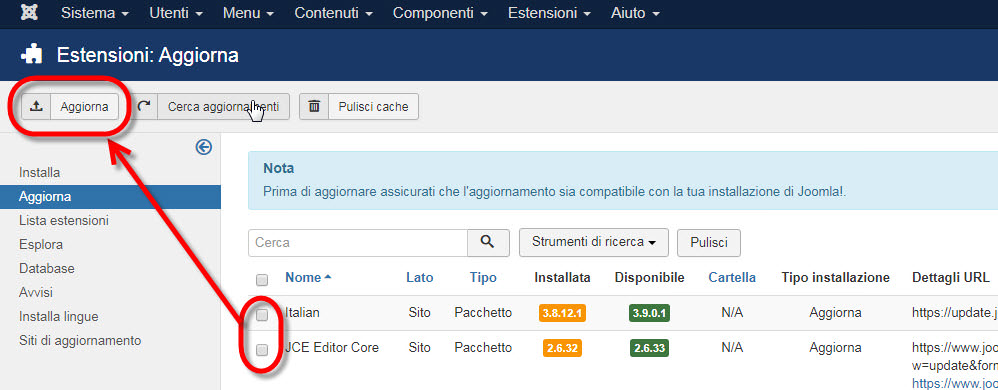Viewport: 998px width, 390px height.
Task: Open Avvisi in the sidebar
Action: coord(36,293)
